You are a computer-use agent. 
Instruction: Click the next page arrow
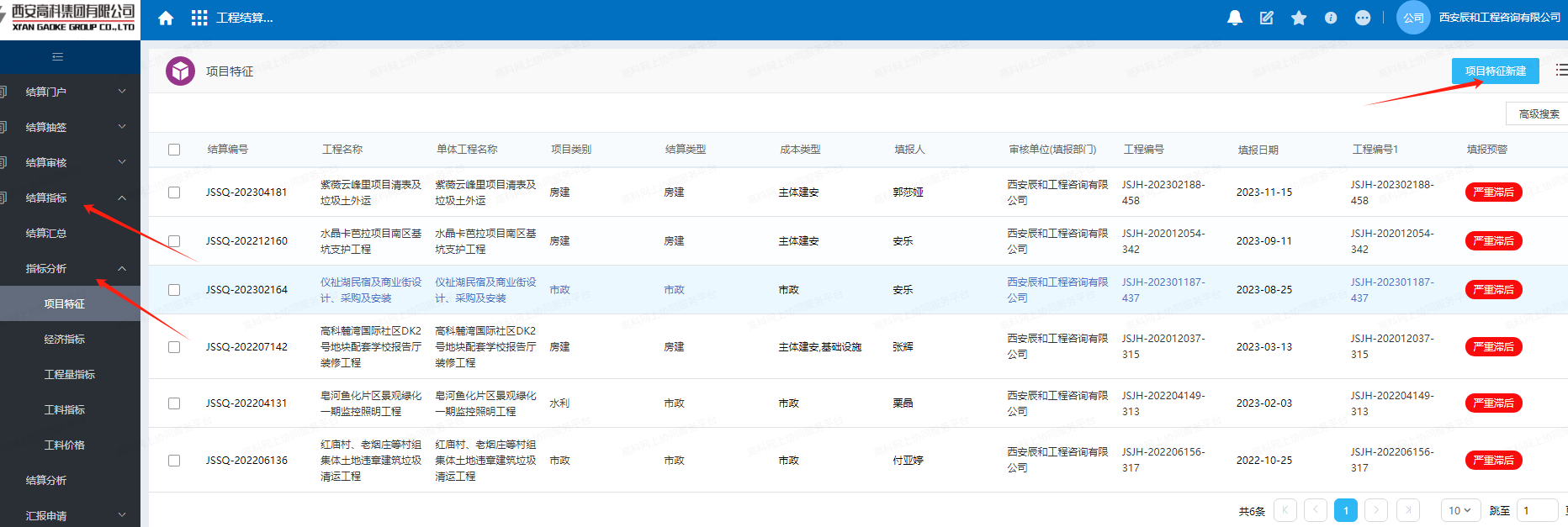tap(1376, 510)
